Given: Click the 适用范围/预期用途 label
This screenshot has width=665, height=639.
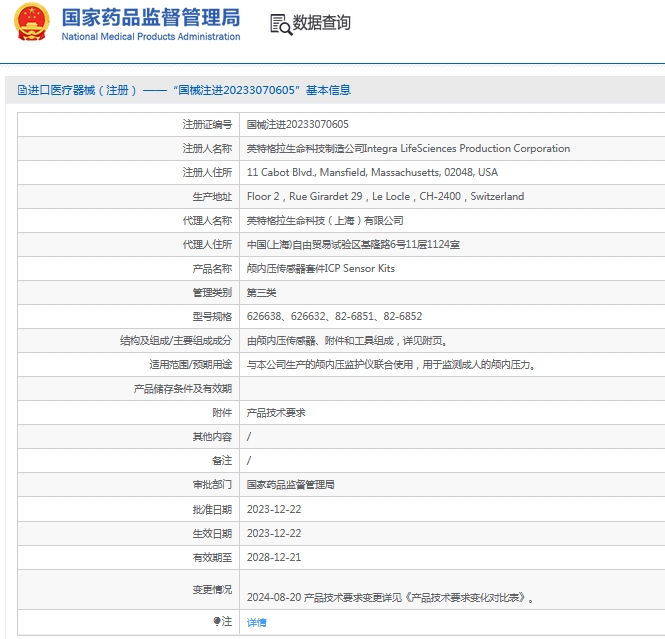Looking at the screenshot, I should 191,365.
